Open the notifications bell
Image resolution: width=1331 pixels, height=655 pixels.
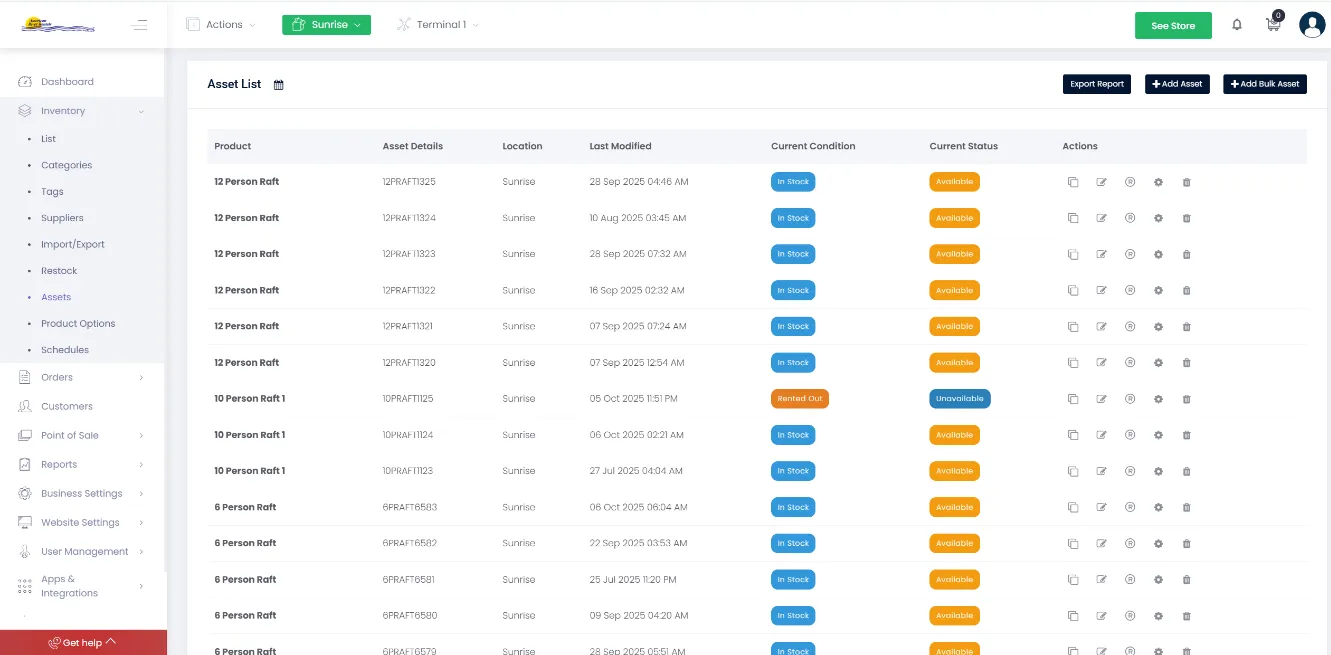tap(1237, 24)
